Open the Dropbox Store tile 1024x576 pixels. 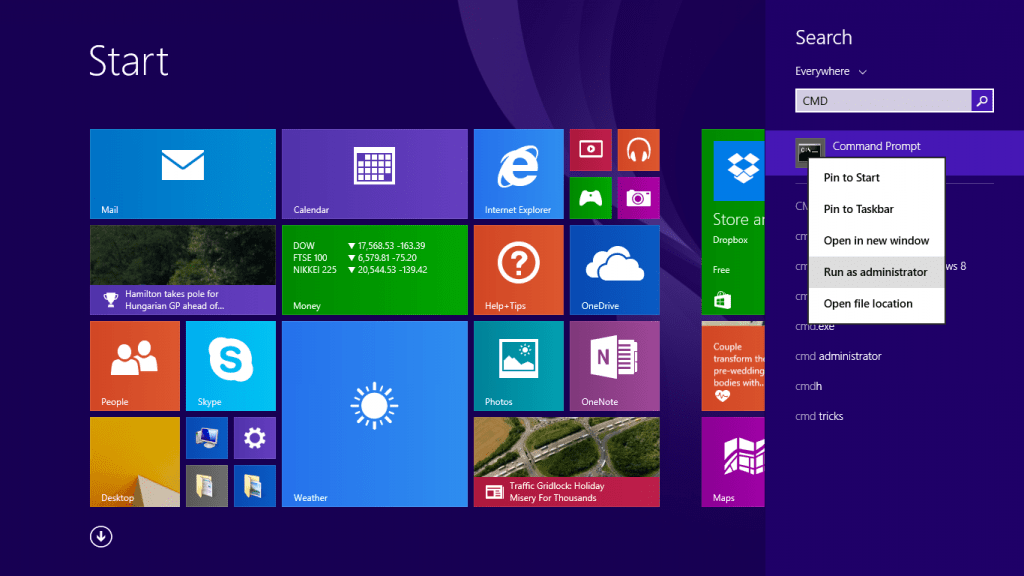tap(733, 222)
